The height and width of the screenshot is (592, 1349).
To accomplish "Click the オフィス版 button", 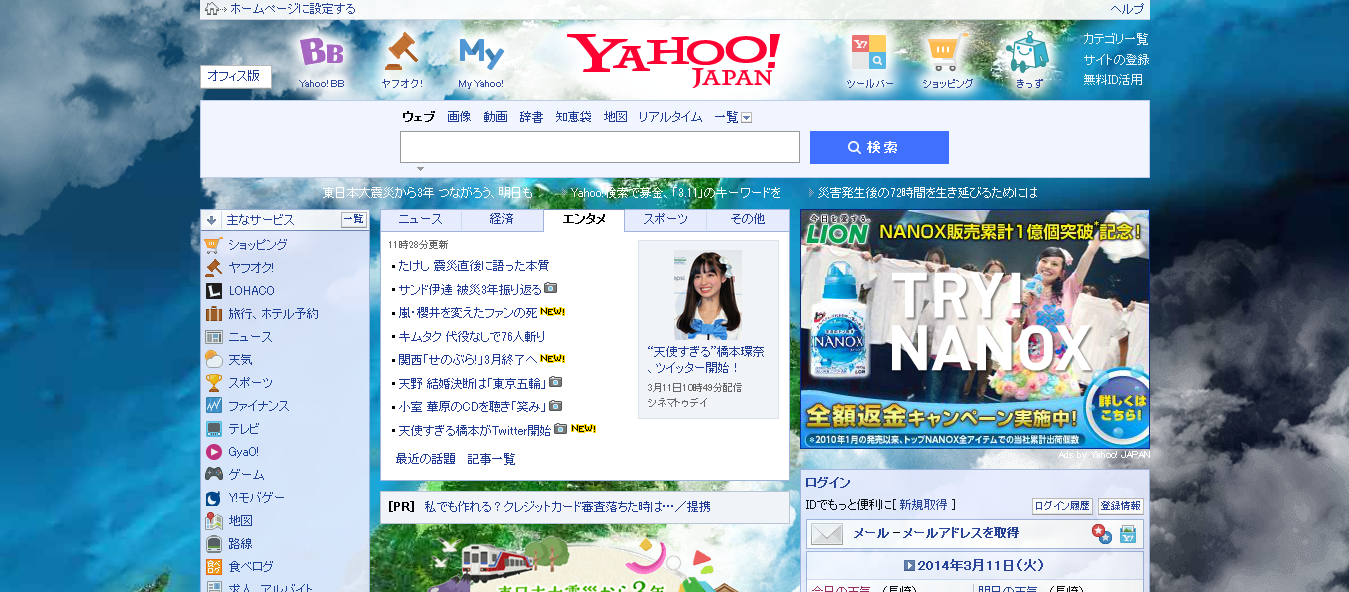I will [x=235, y=76].
